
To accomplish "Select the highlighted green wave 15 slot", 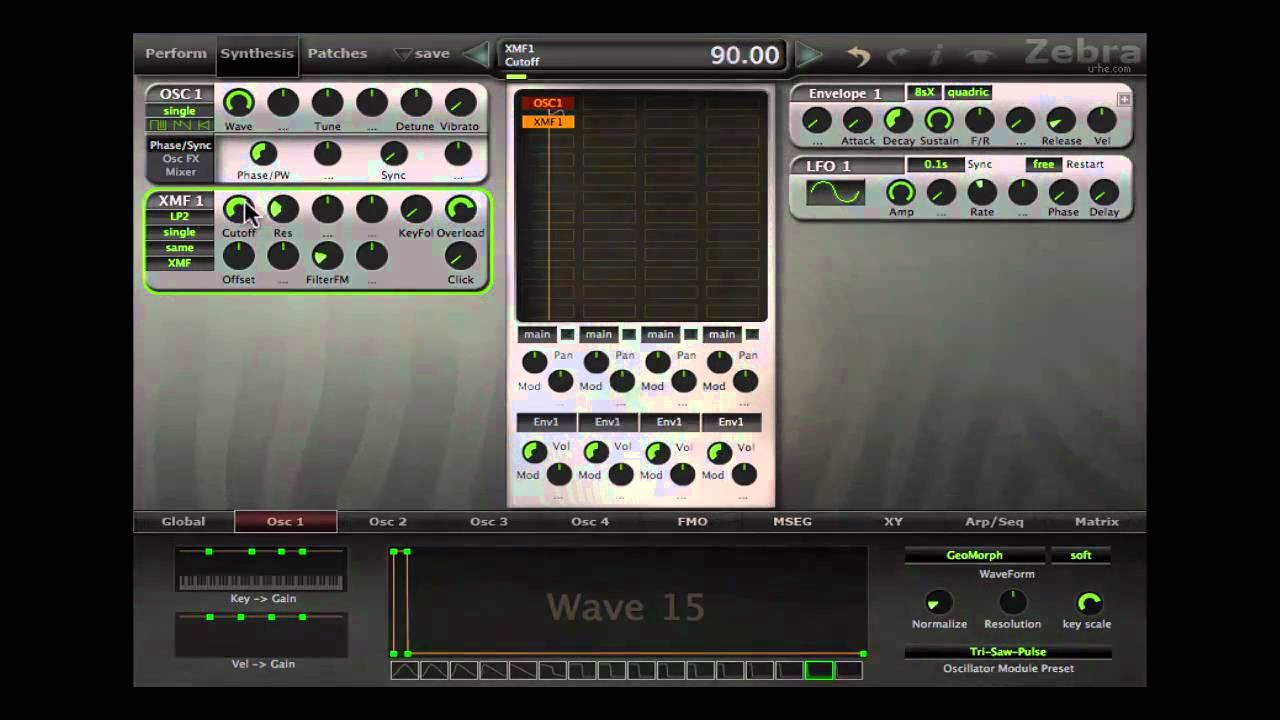I will coord(819,670).
